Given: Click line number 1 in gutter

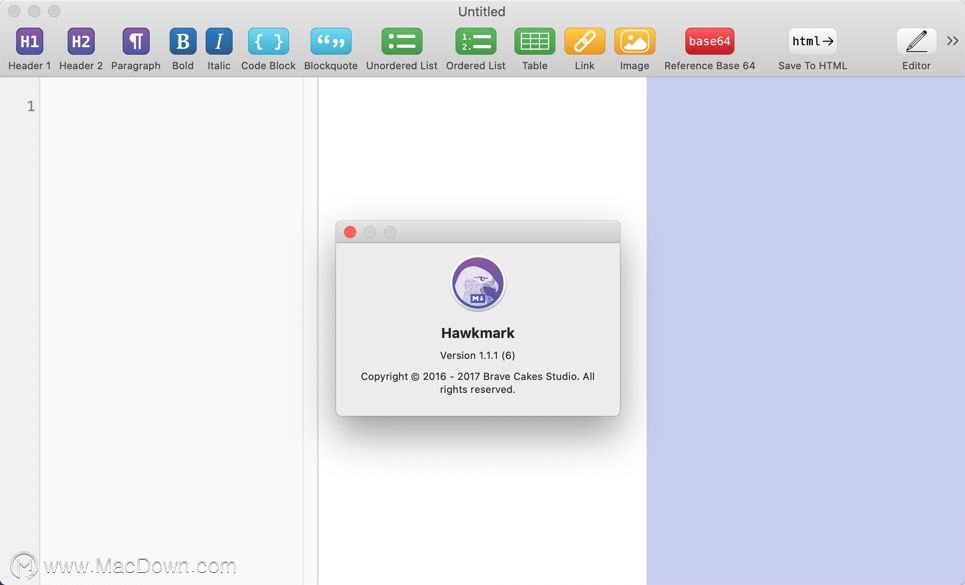Looking at the screenshot, I should [x=31, y=106].
